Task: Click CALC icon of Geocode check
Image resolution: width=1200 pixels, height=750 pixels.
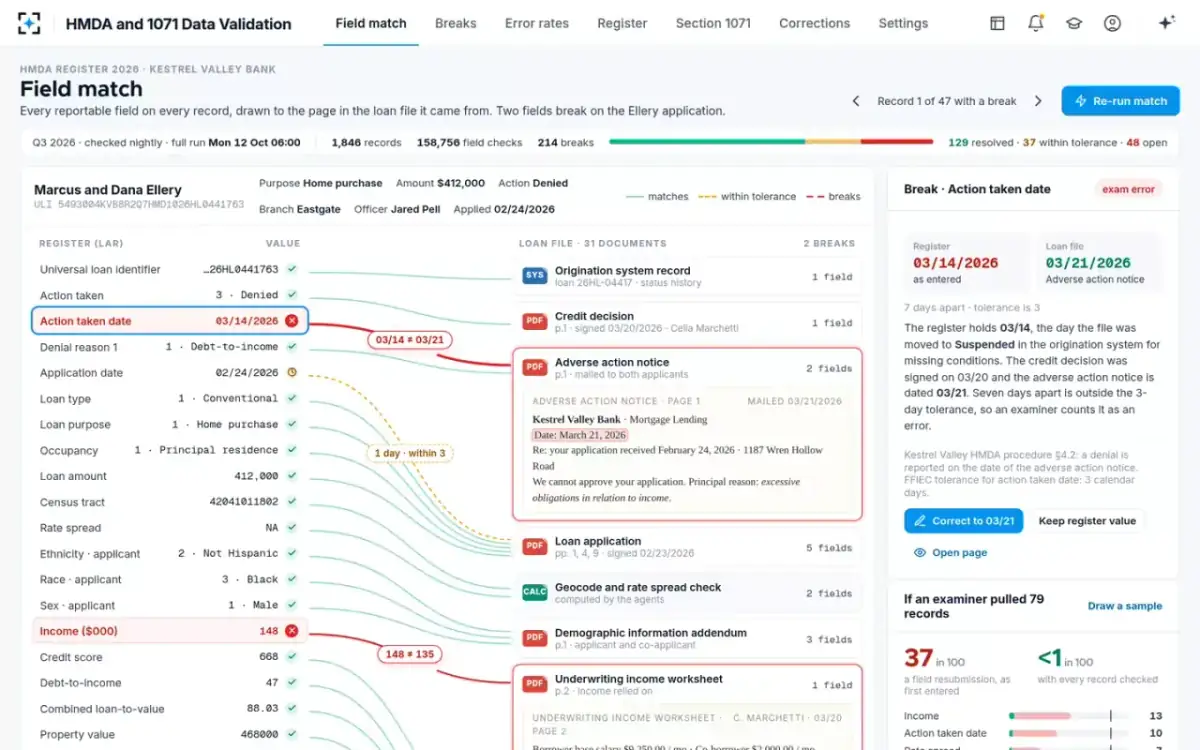Action: point(534,593)
